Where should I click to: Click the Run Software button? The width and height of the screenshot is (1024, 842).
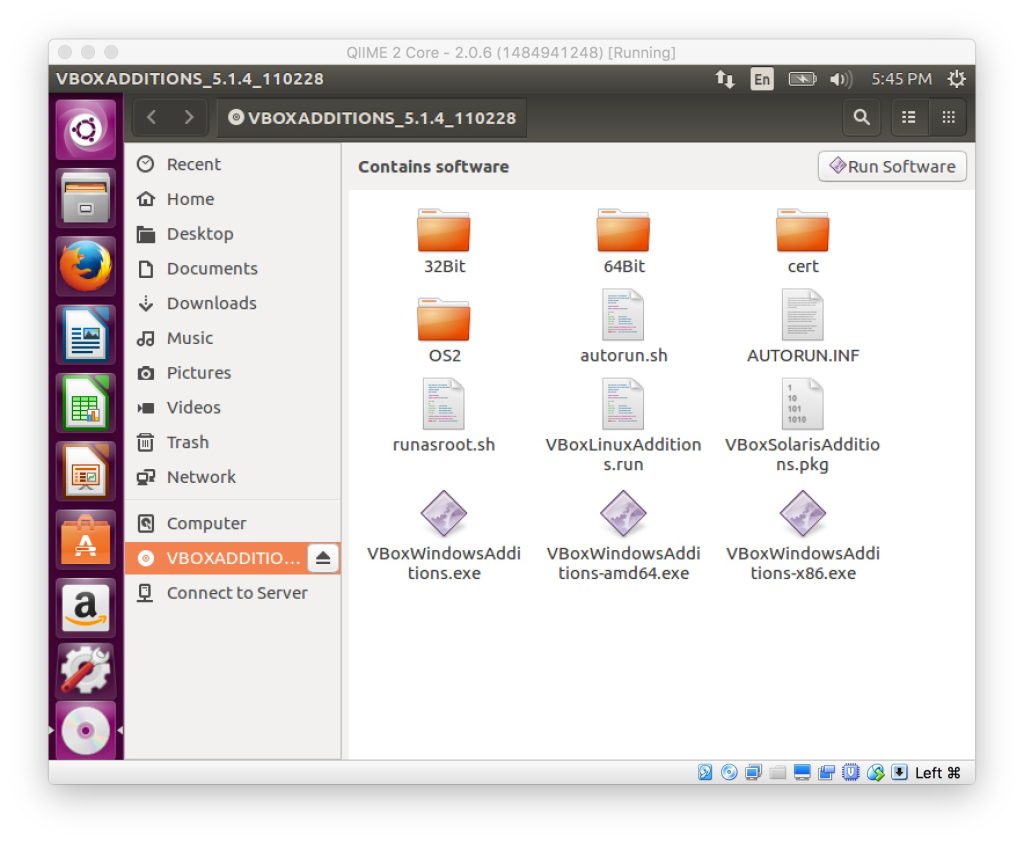pyautogui.click(x=892, y=167)
